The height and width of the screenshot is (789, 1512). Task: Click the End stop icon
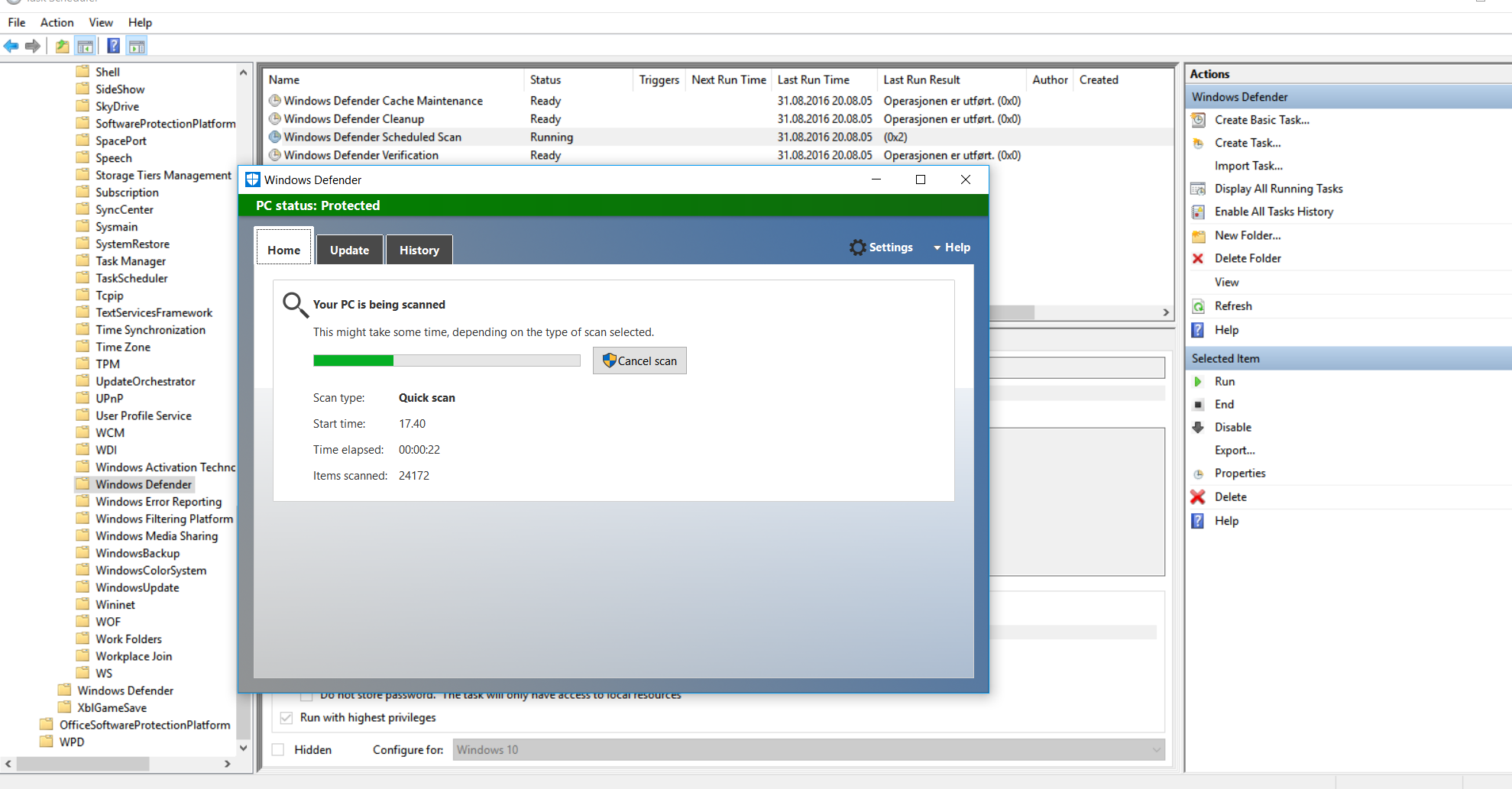tap(1199, 404)
